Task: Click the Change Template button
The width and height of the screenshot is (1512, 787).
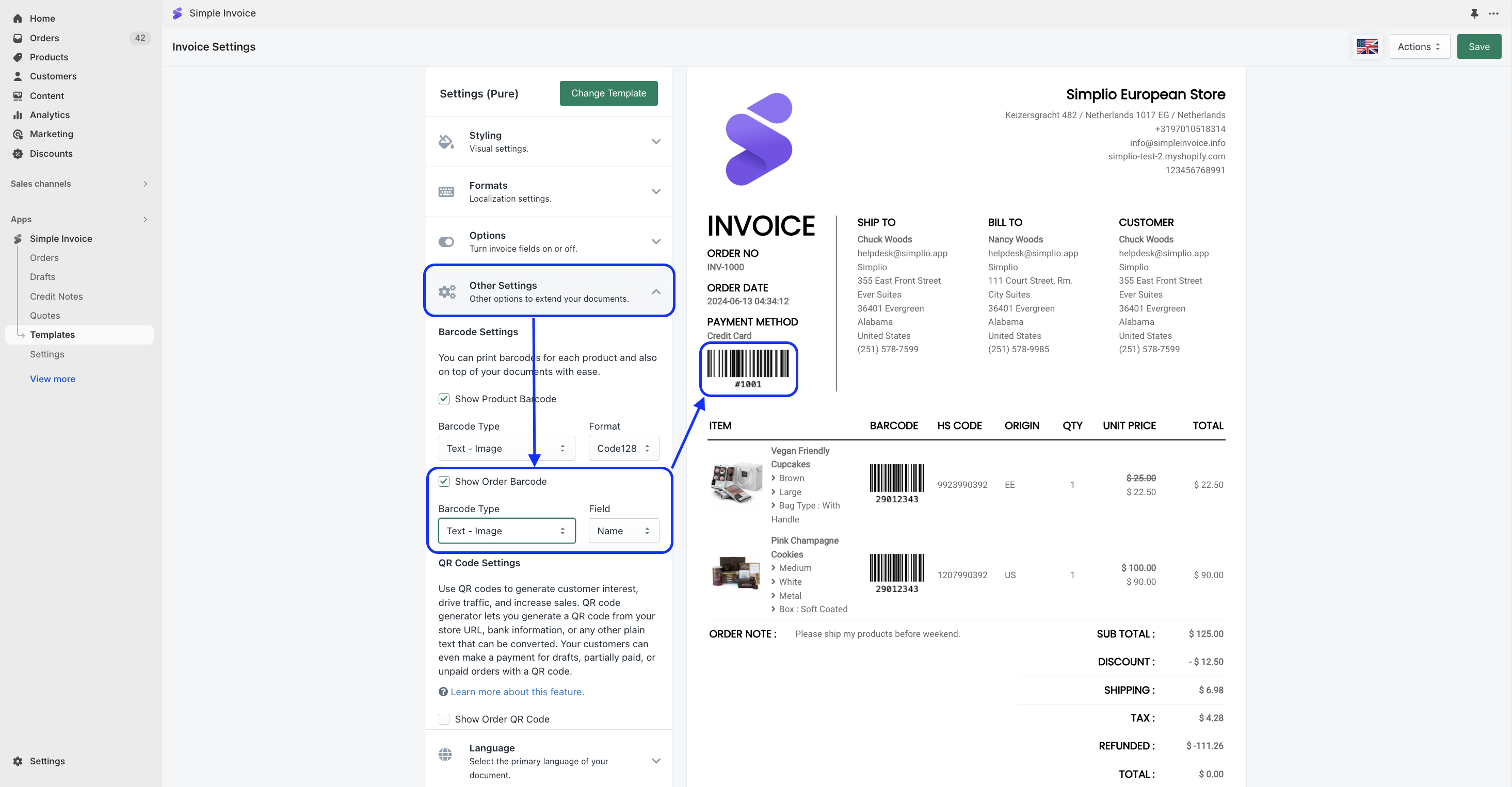Action: tap(608, 93)
